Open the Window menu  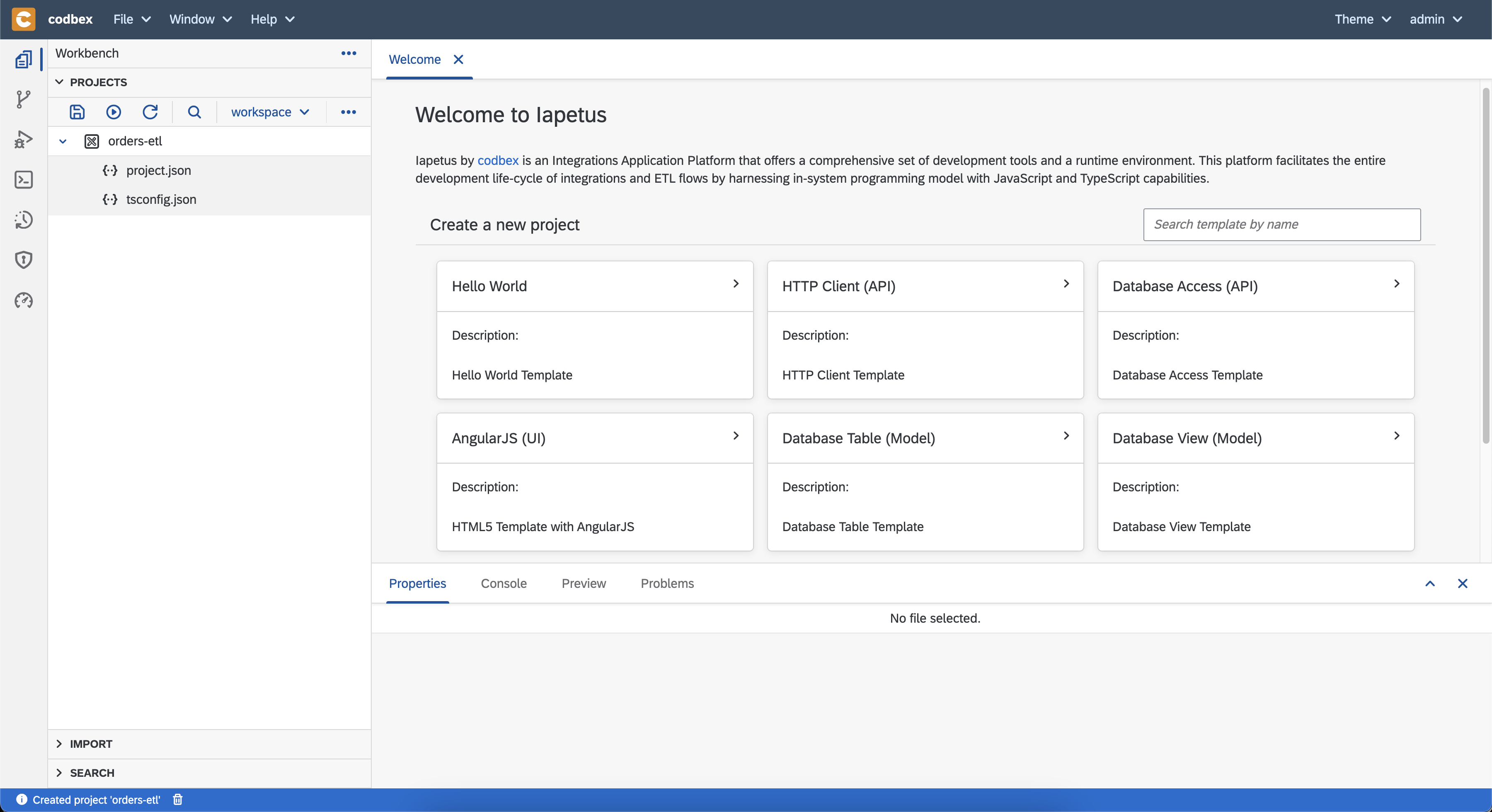[x=201, y=19]
